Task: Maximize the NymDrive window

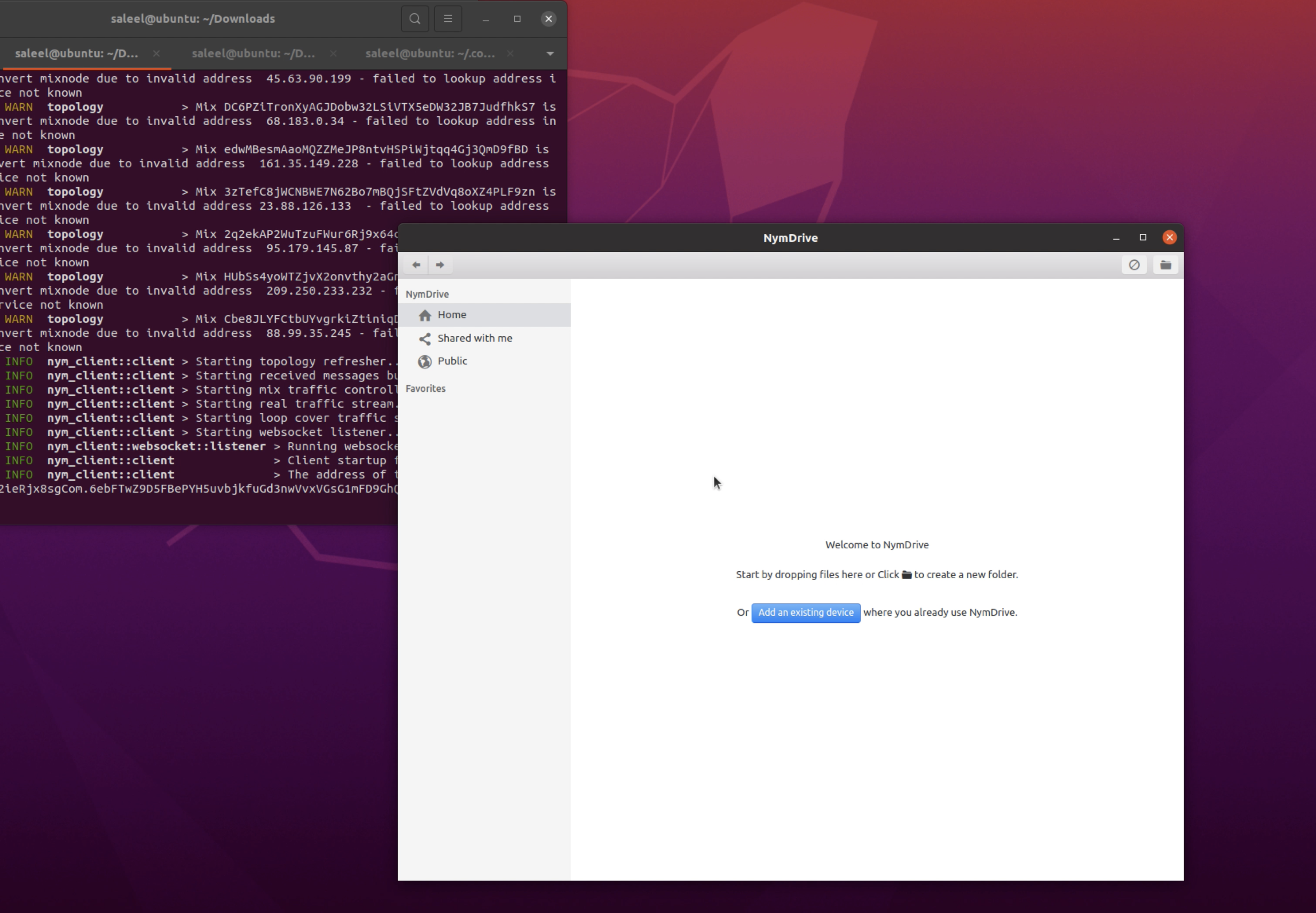Action: coord(1143,237)
